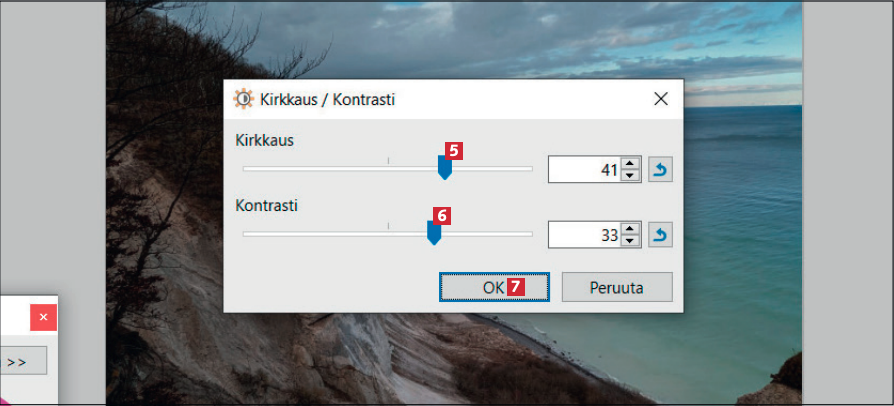
Task: Cancel the dialog with the Peruuta button
Action: 617,287
